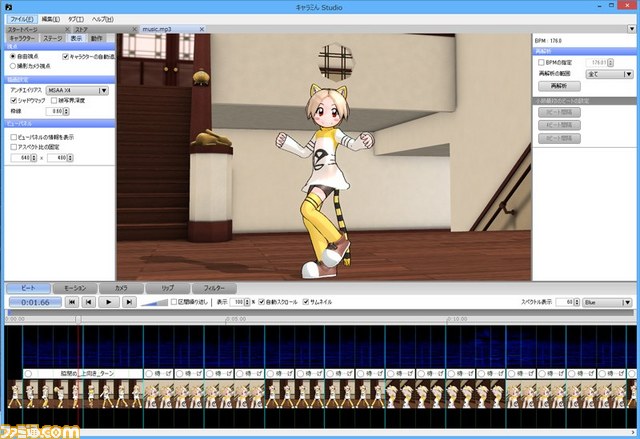
Task: Select the リップ timeline button
Action: 168,288
